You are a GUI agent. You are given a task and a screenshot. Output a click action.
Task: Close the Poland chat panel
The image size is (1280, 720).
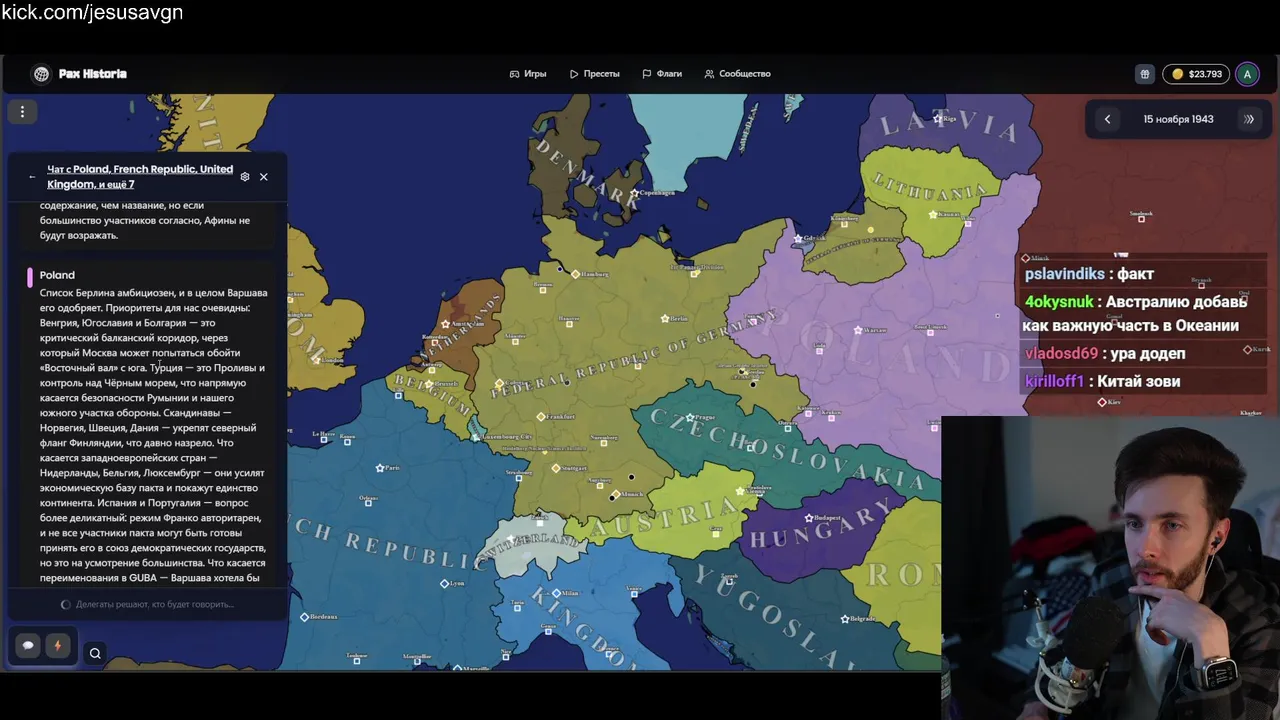pyautogui.click(x=264, y=177)
